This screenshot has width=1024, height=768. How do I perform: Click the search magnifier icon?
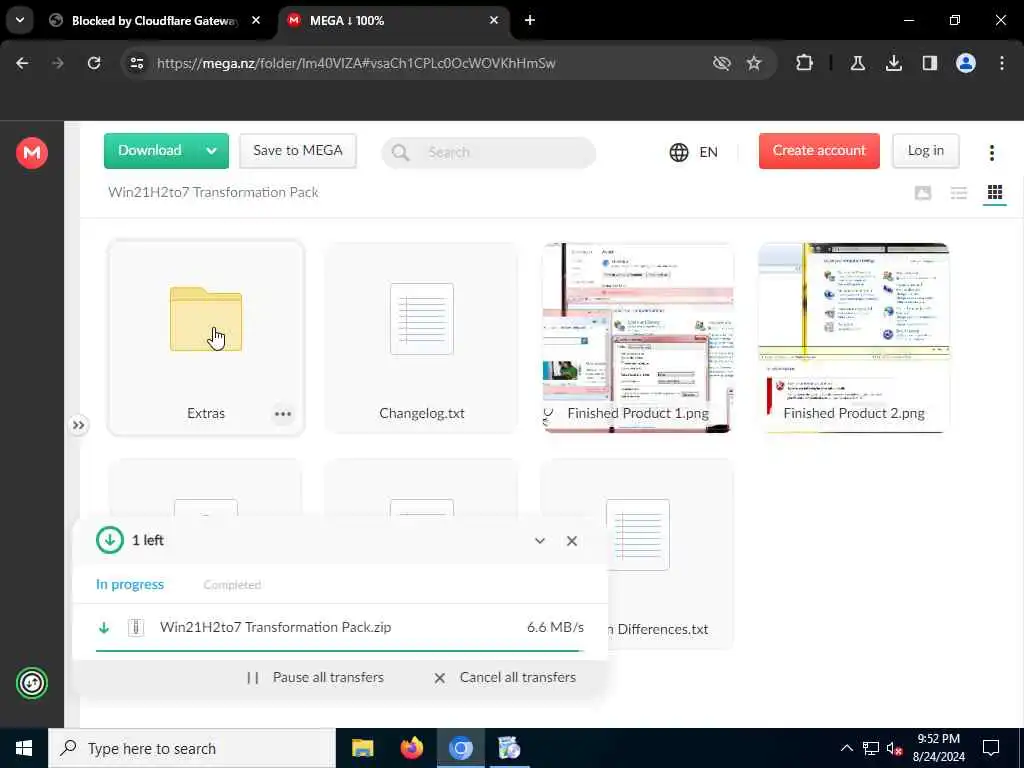pyautogui.click(x=400, y=153)
